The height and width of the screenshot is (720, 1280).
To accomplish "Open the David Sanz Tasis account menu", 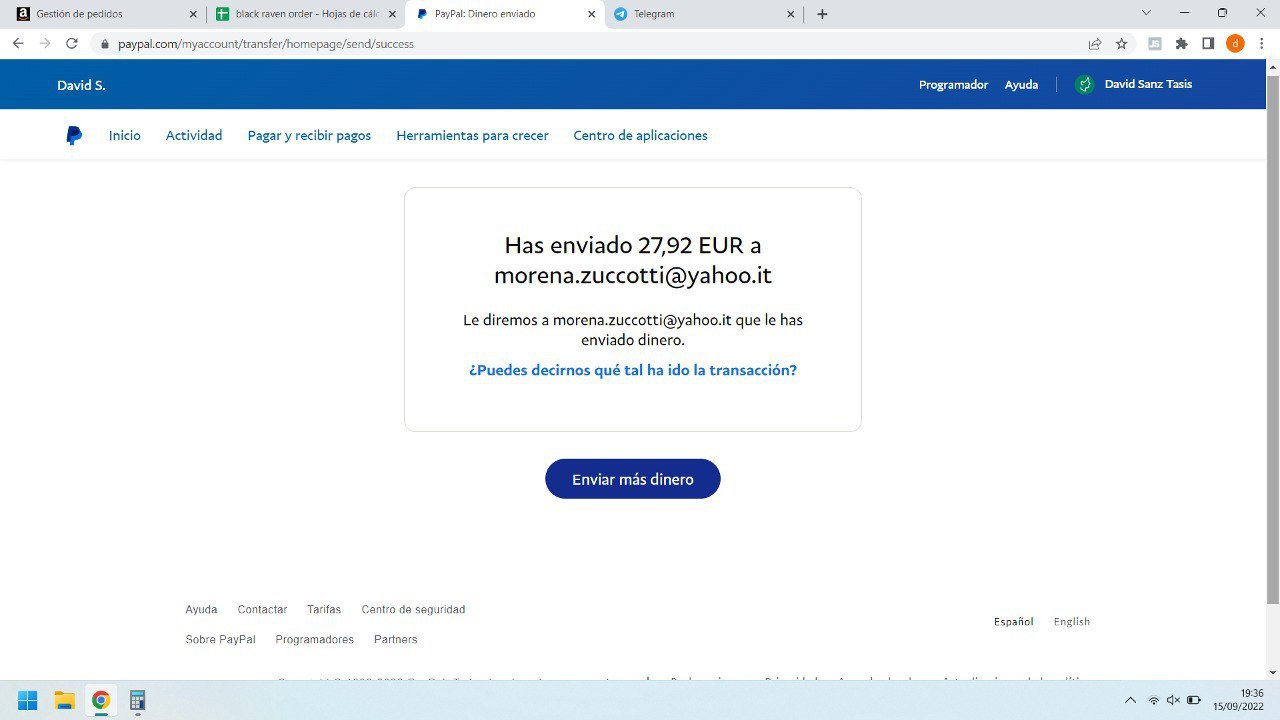I will [1148, 84].
